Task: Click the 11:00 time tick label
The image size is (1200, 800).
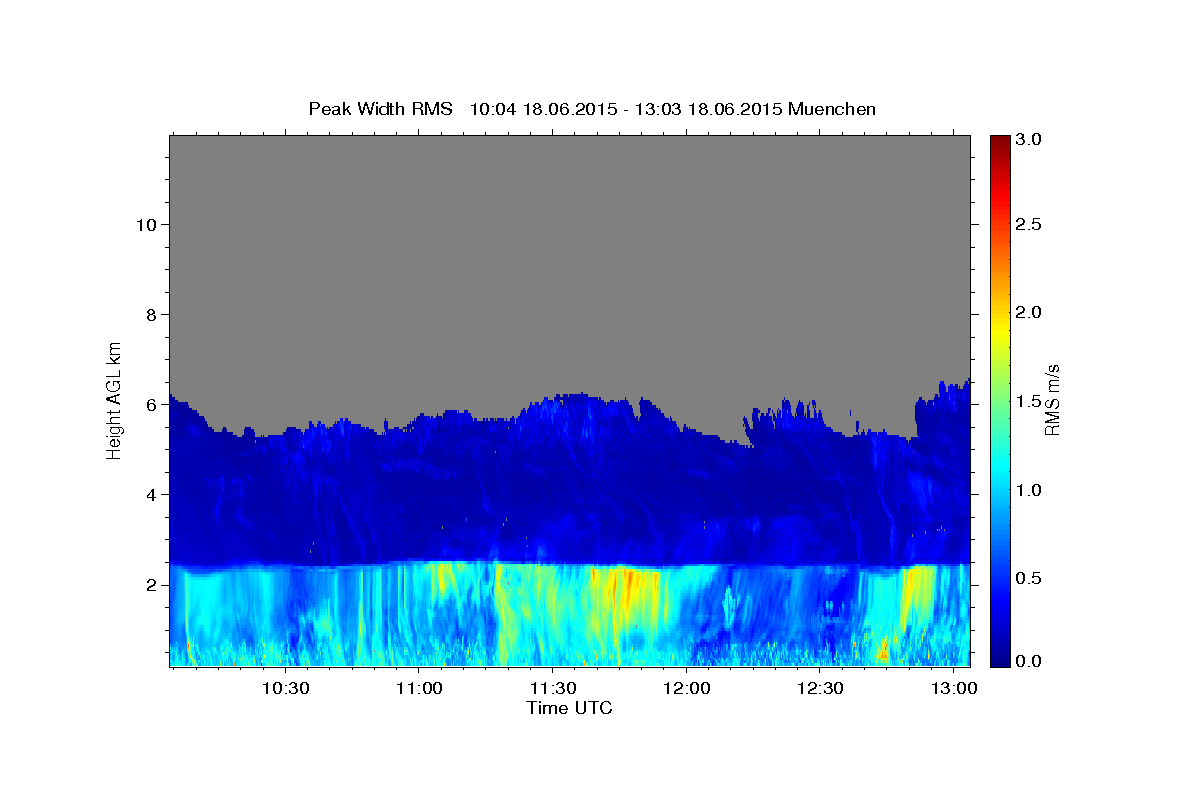Action: (419, 689)
